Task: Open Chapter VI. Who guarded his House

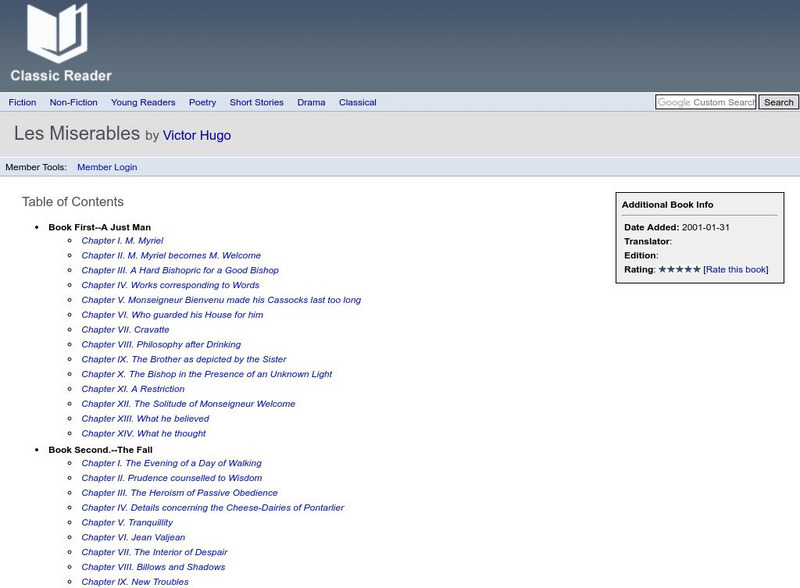Action: point(172,314)
